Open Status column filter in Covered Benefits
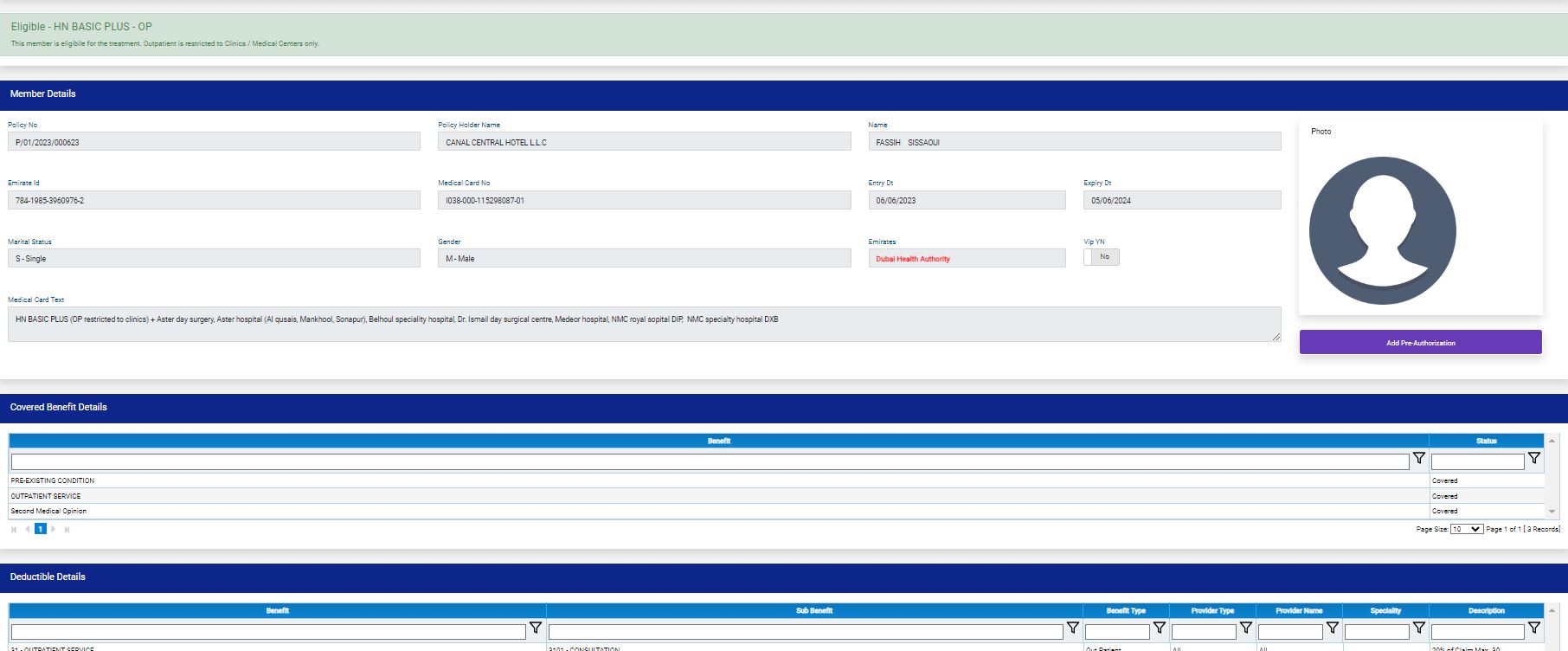This screenshot has width=1568, height=651. click(x=1533, y=458)
